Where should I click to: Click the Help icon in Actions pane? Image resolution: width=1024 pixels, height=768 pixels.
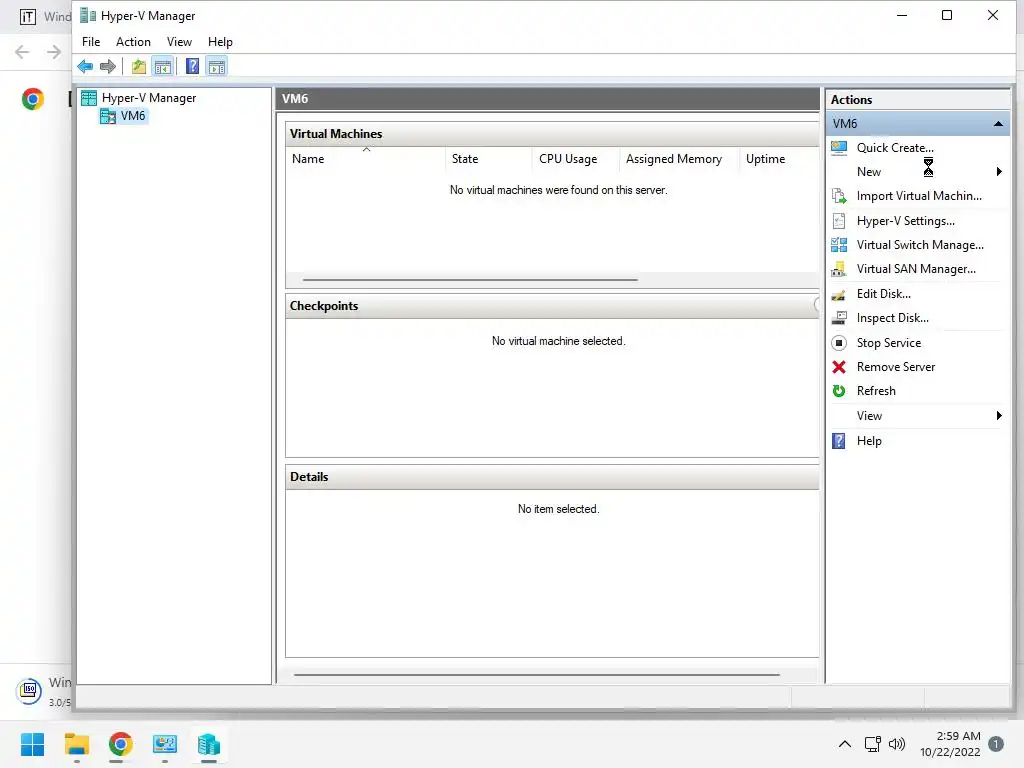point(839,441)
